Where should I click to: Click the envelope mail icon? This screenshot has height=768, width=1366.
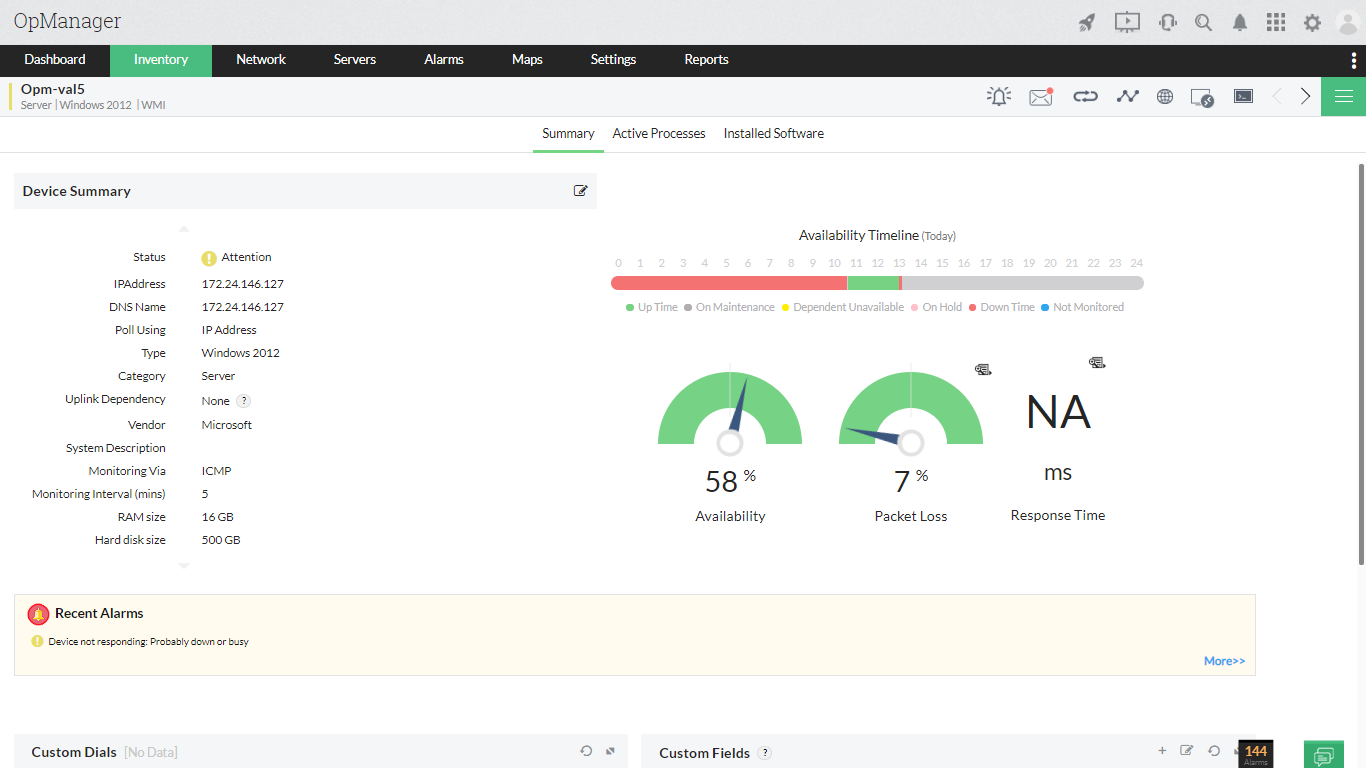(1041, 96)
